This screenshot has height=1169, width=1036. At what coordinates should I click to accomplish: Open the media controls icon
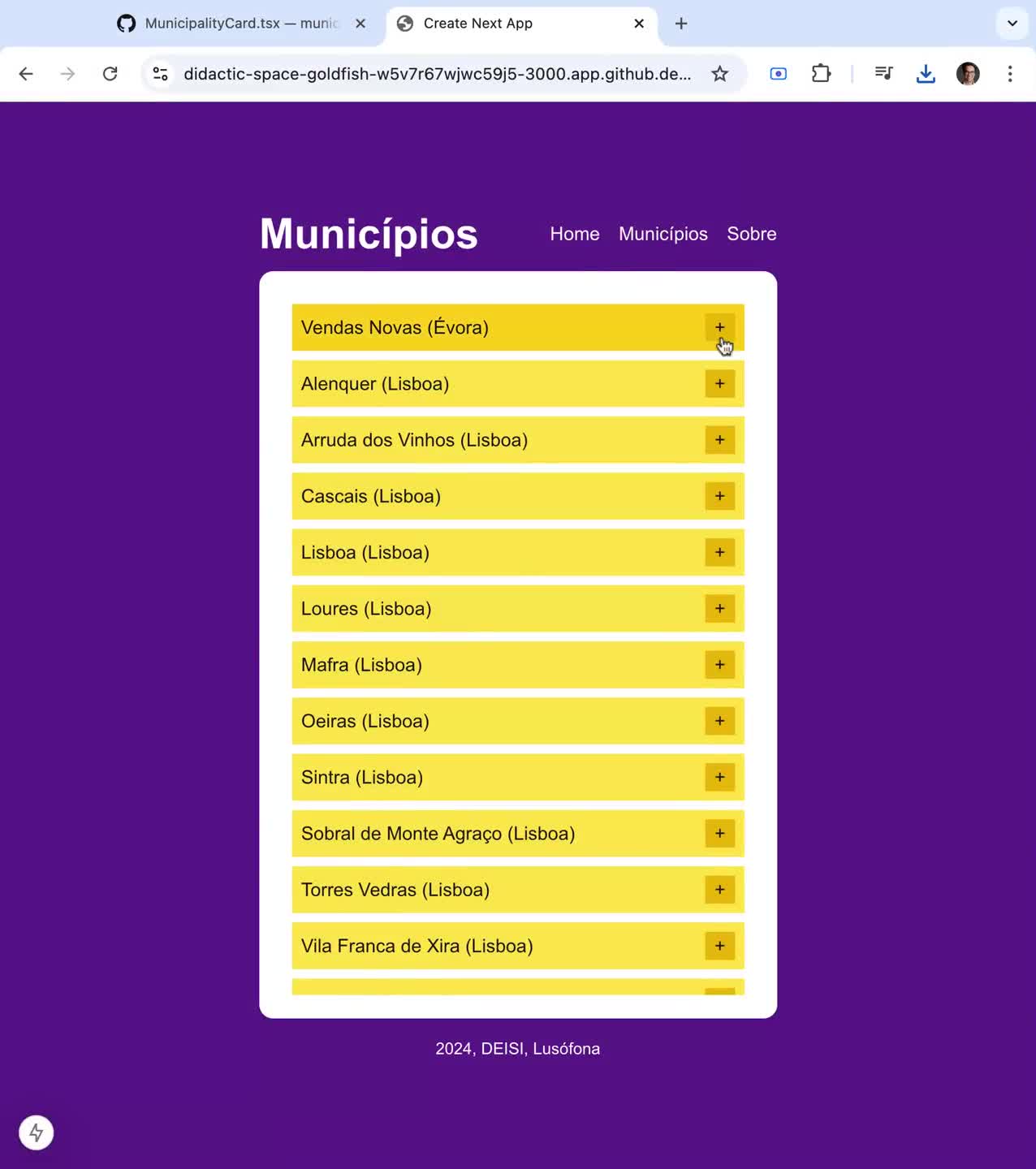pyautogui.click(x=883, y=74)
